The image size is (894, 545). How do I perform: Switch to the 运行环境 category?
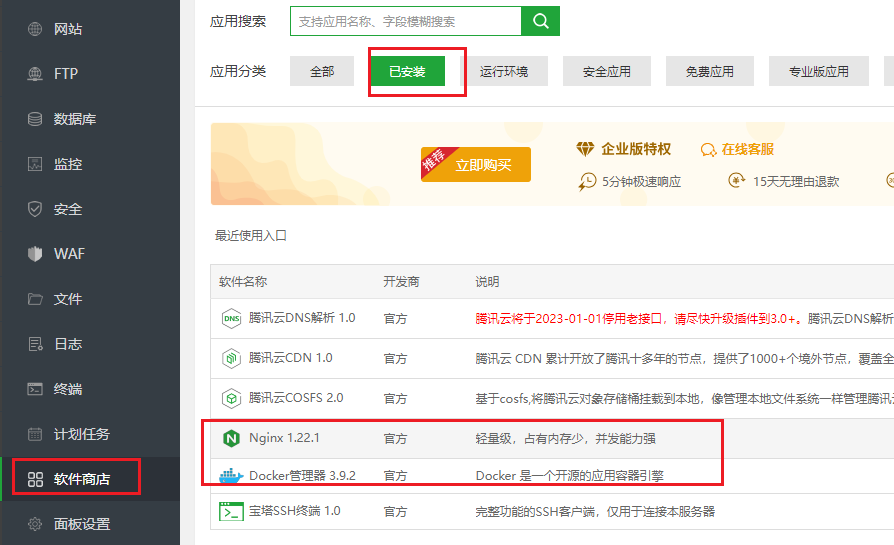point(503,71)
